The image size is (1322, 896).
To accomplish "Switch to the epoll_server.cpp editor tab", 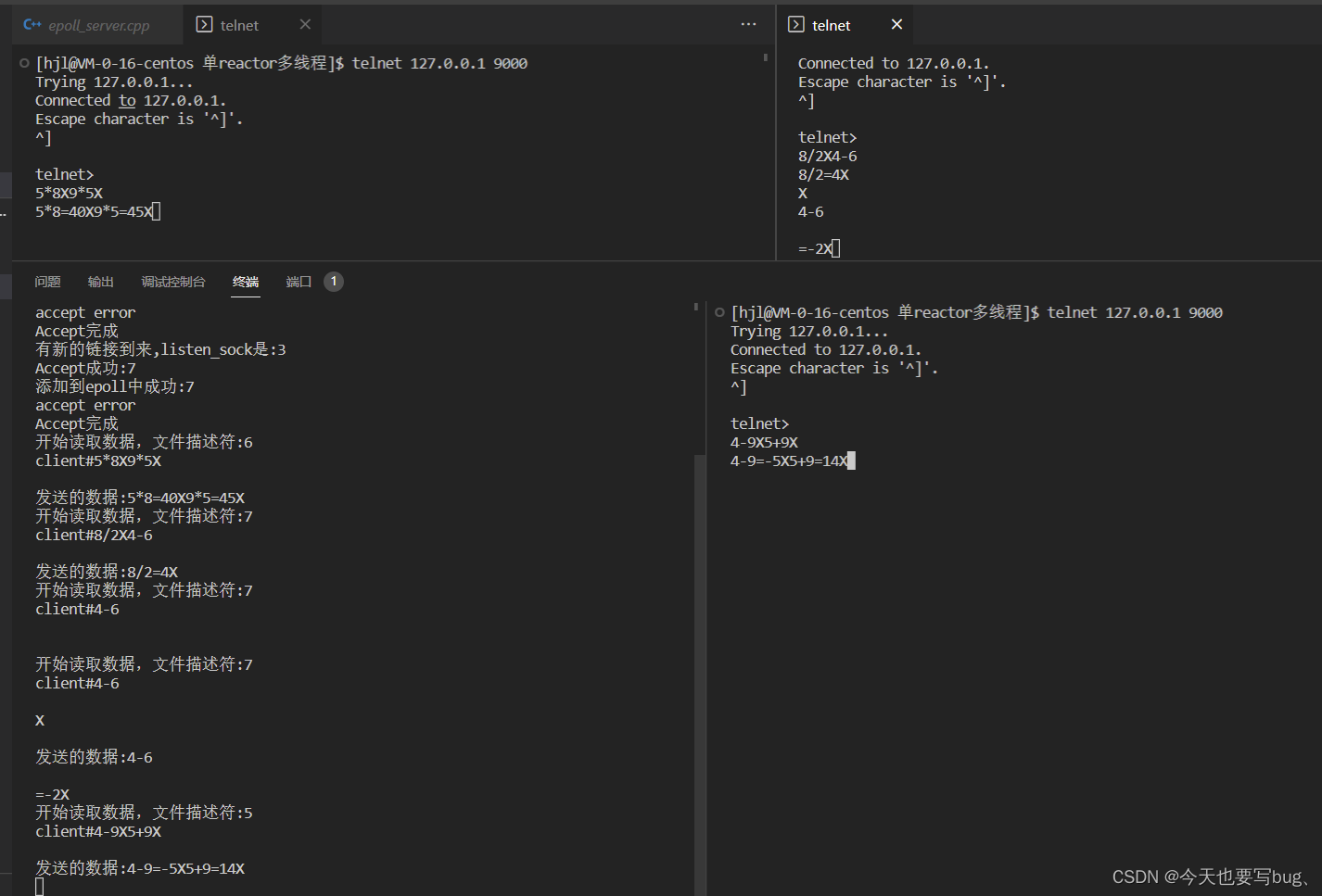I will 97,25.
